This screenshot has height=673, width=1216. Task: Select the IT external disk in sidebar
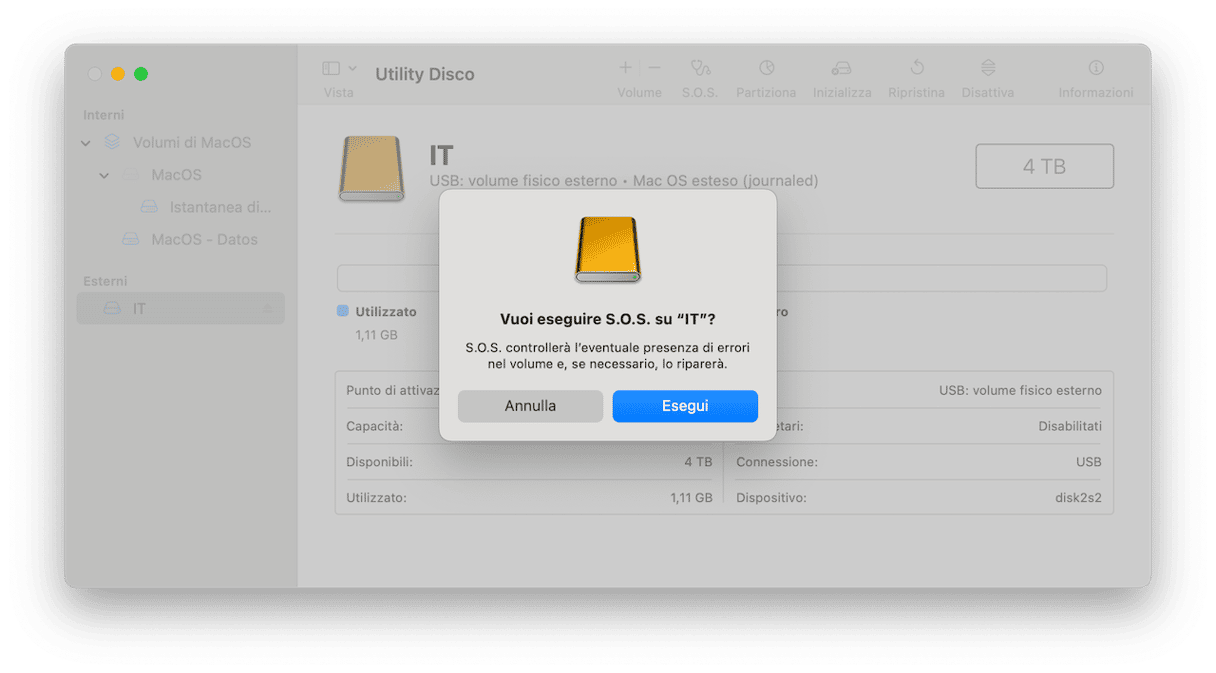pos(181,308)
